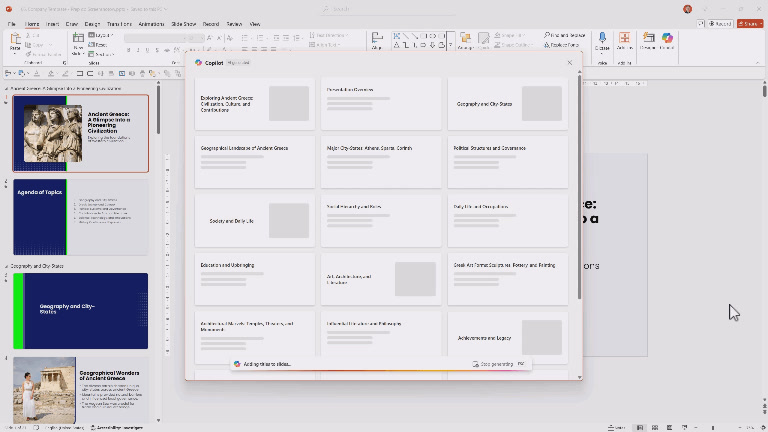
Task: Open the Text Direction dropdown
Action: coord(329,35)
